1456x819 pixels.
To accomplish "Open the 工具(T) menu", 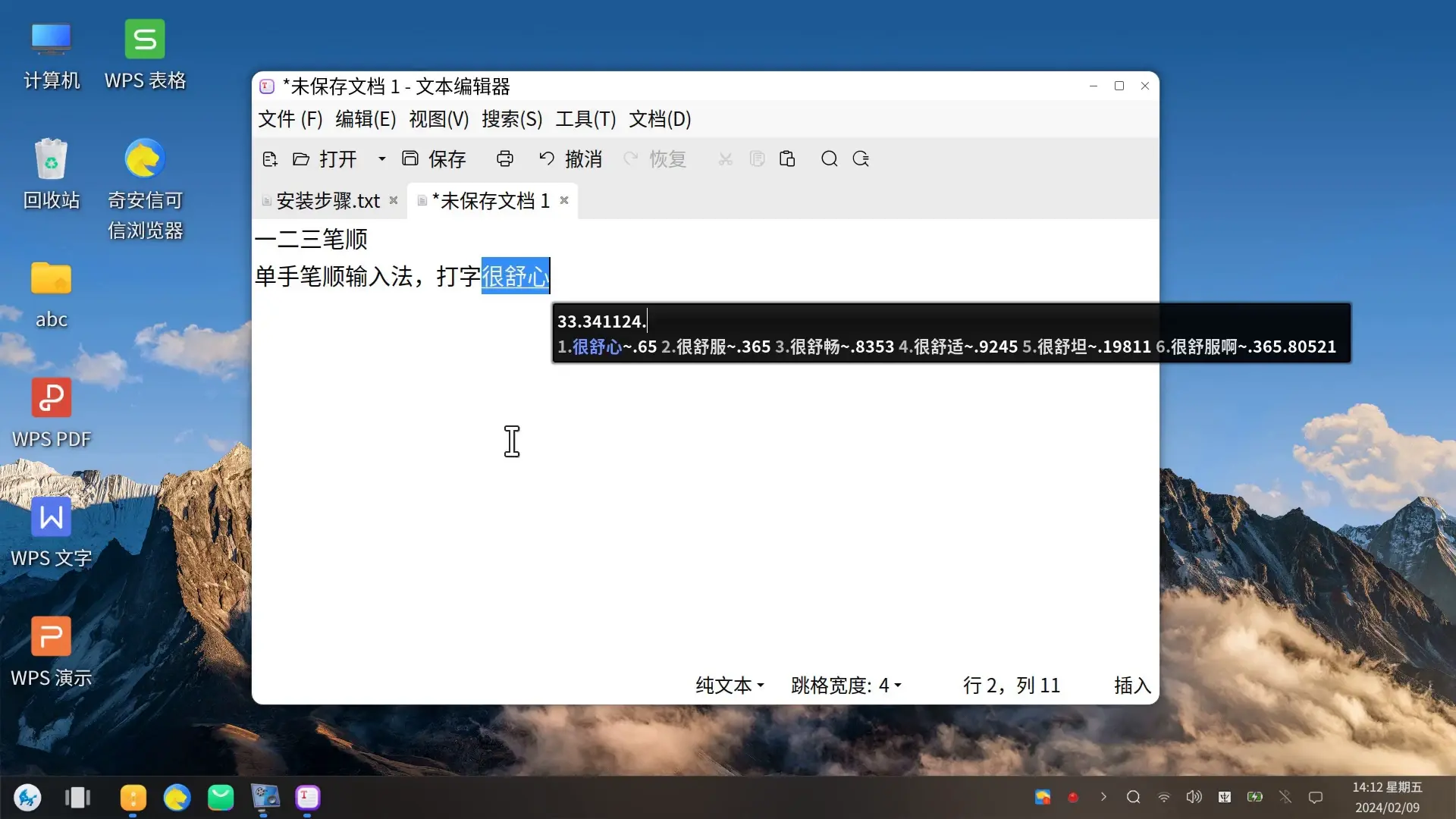I will [585, 119].
